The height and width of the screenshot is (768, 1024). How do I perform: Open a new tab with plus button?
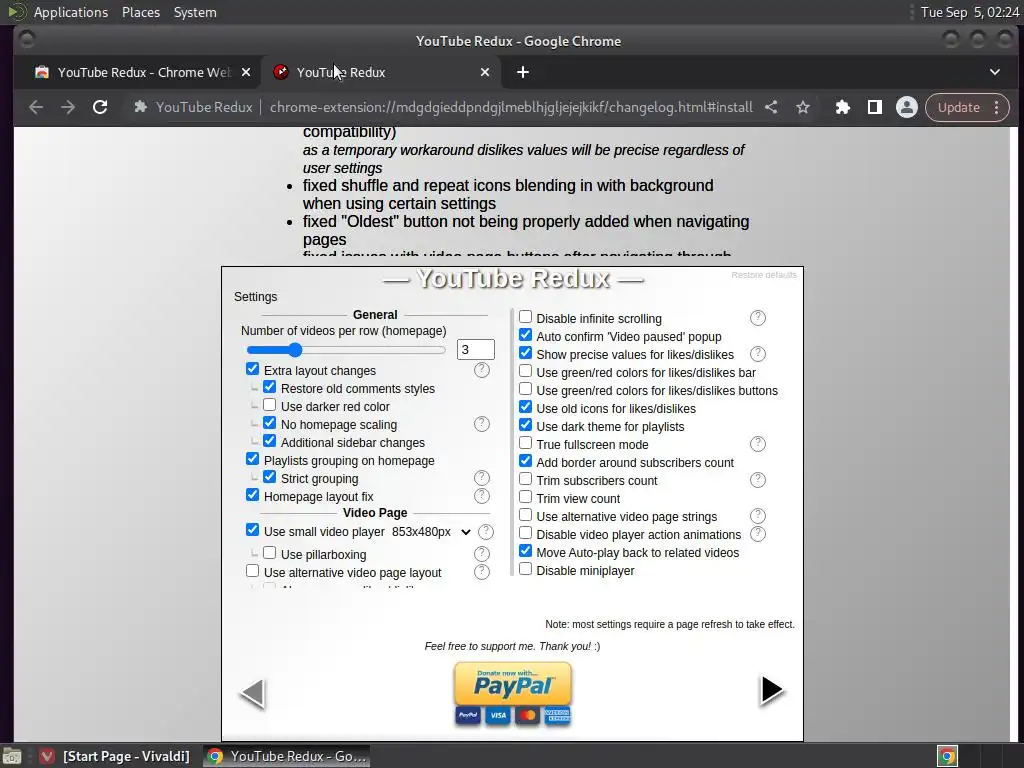coord(523,72)
